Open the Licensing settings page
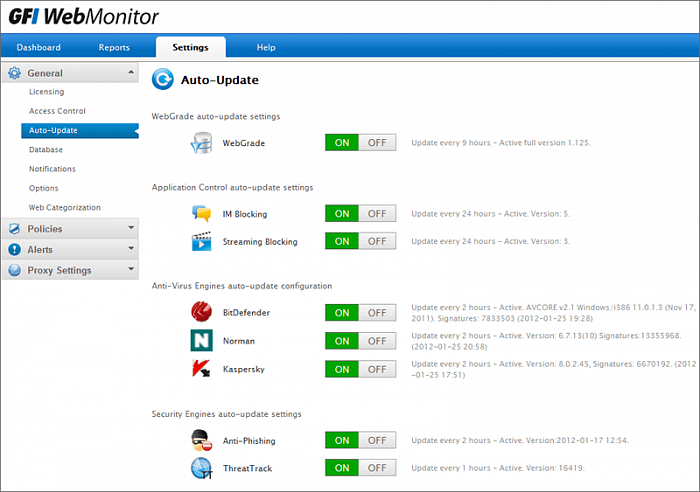 tap(46, 92)
